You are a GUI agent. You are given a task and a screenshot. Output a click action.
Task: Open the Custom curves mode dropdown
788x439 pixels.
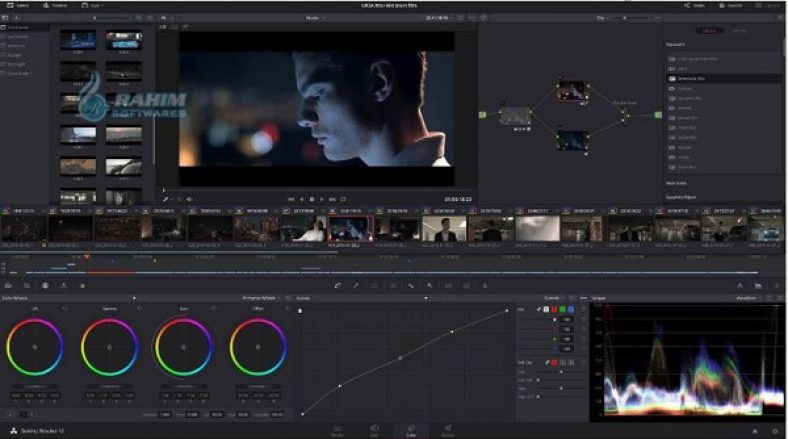(x=554, y=298)
